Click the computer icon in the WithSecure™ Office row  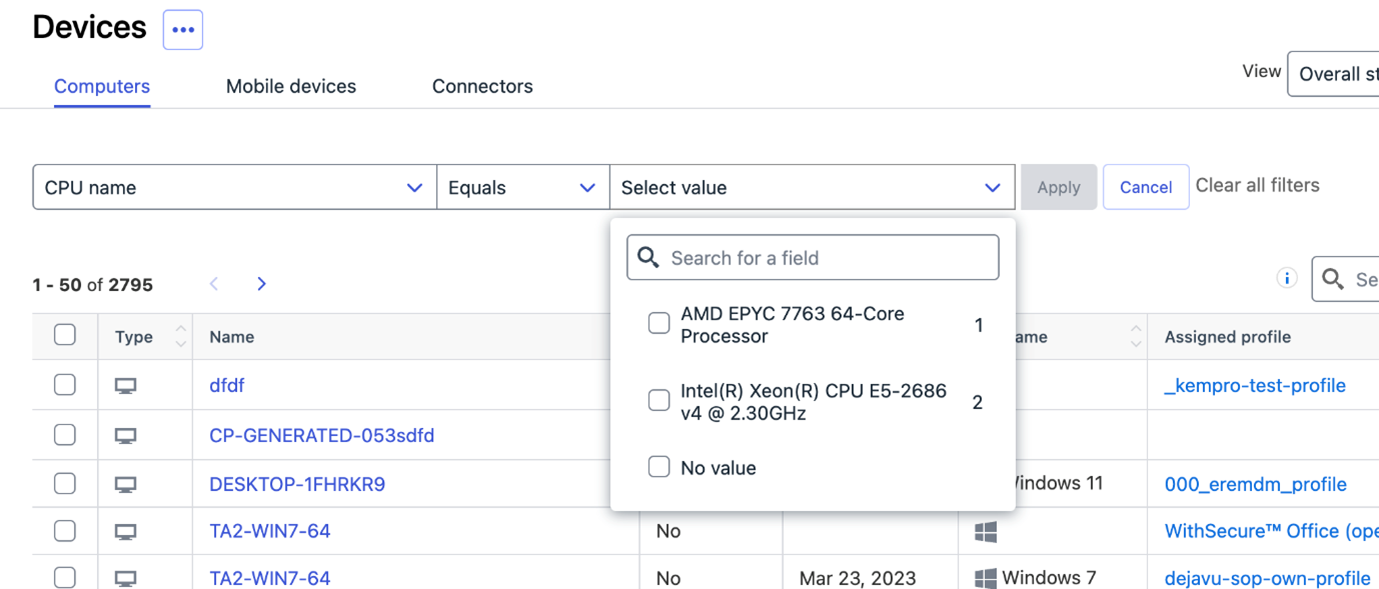pyautogui.click(x=125, y=532)
